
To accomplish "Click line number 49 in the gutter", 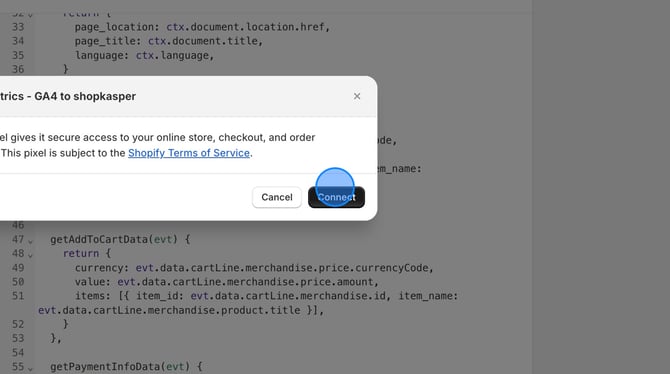I will click(x=18, y=268).
